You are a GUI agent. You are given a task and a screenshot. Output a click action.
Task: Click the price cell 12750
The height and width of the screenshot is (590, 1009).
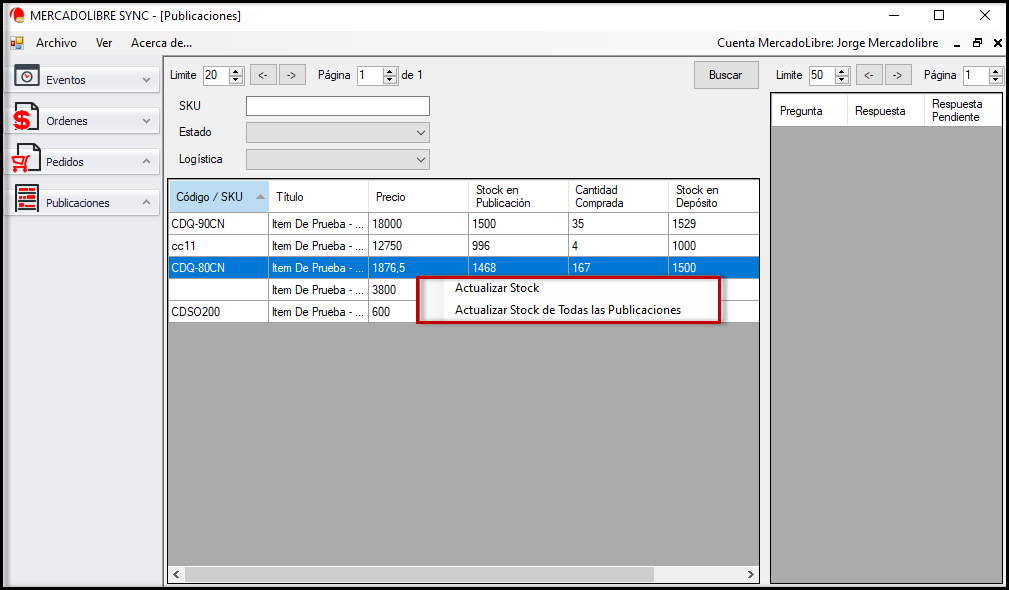[x=418, y=246]
